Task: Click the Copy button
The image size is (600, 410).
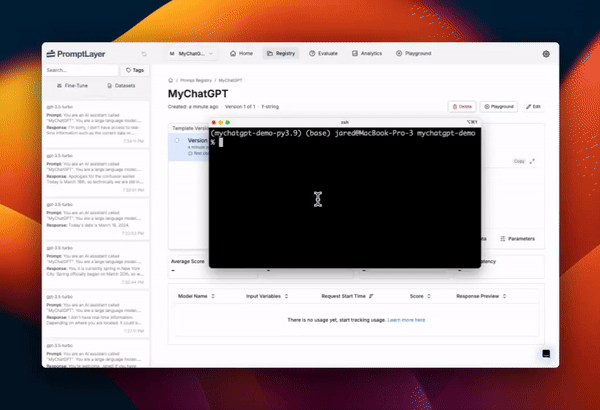Action: (519, 161)
